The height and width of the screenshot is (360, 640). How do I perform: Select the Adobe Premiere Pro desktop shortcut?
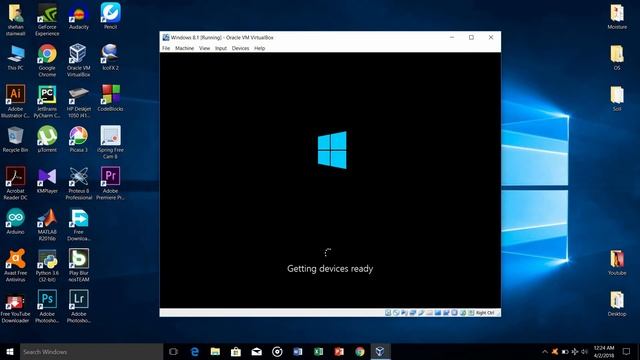(x=110, y=183)
